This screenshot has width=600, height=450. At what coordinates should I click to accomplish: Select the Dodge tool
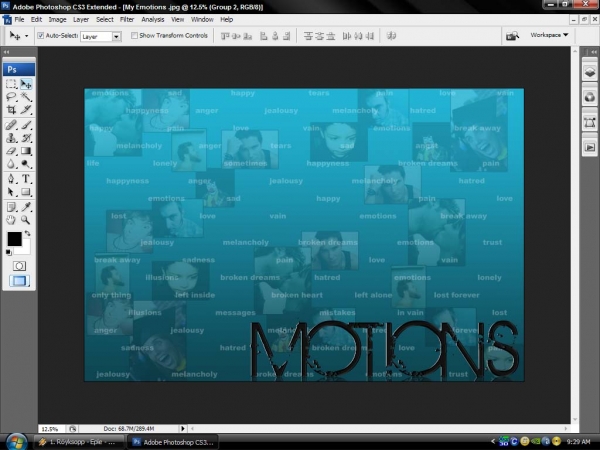click(x=26, y=164)
